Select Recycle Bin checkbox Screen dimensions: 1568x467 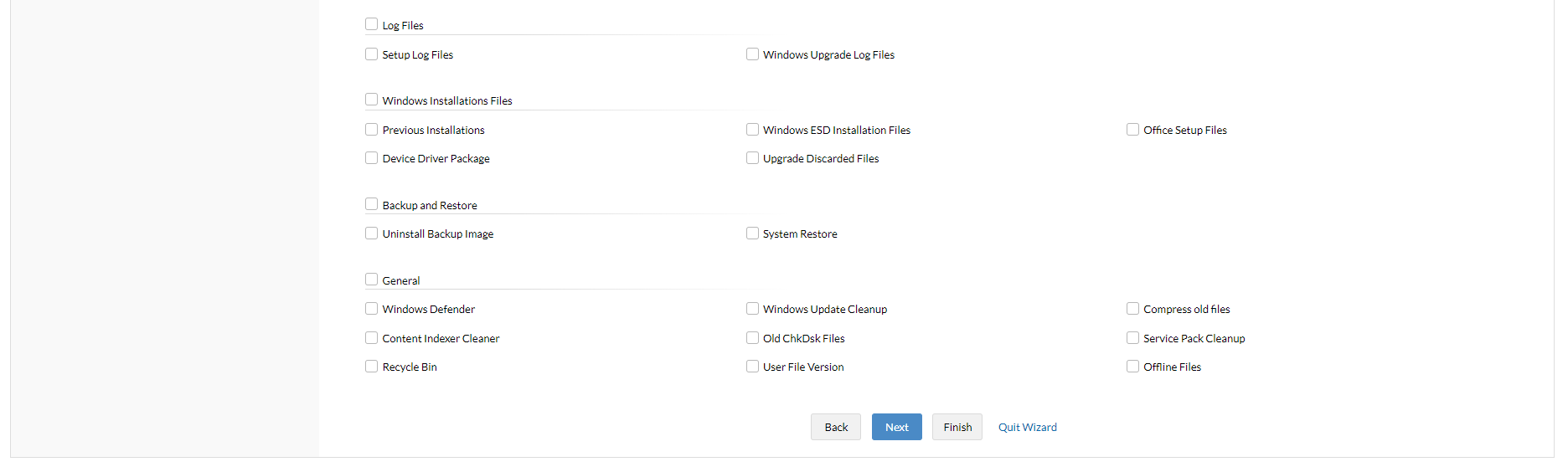(x=371, y=367)
